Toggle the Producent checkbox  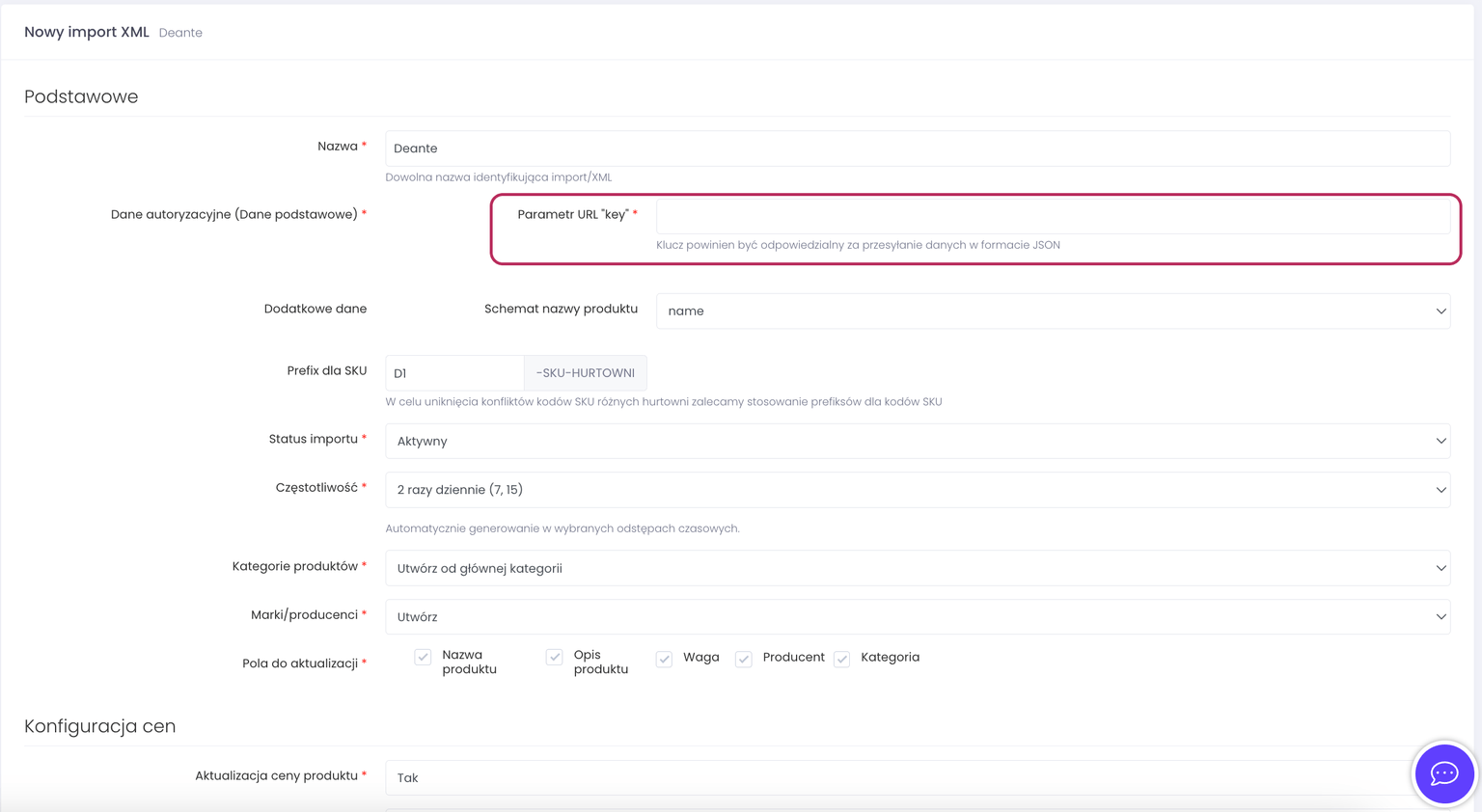[743, 659]
